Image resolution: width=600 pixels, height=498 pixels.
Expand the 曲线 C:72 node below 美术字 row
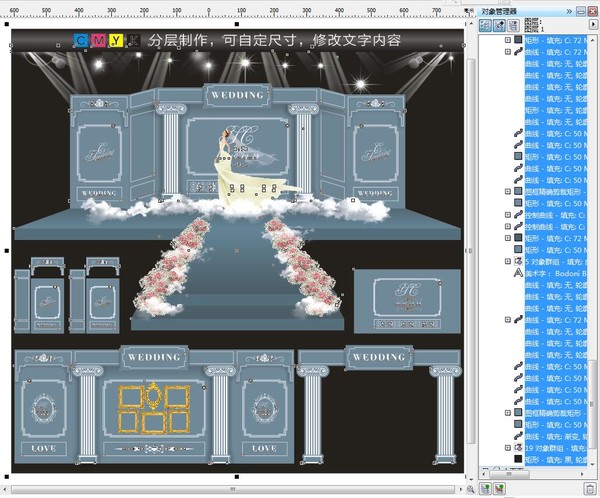(508, 320)
